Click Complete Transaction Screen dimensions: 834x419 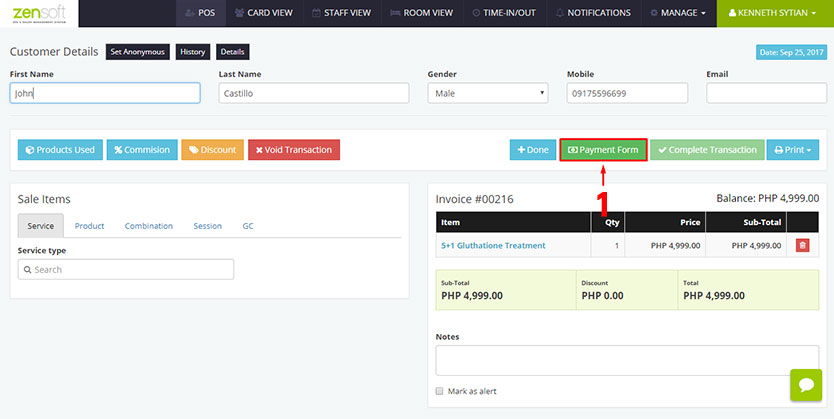click(707, 150)
